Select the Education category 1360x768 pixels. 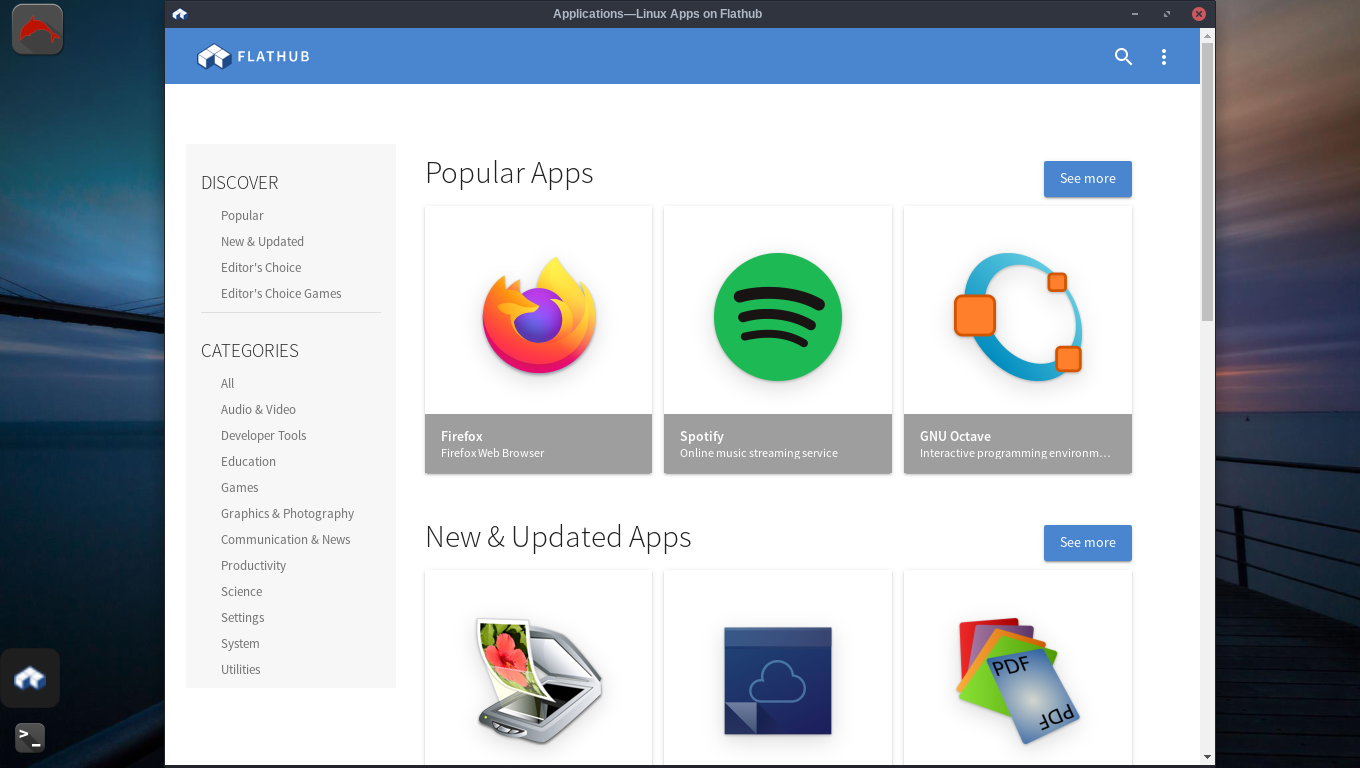tap(248, 462)
